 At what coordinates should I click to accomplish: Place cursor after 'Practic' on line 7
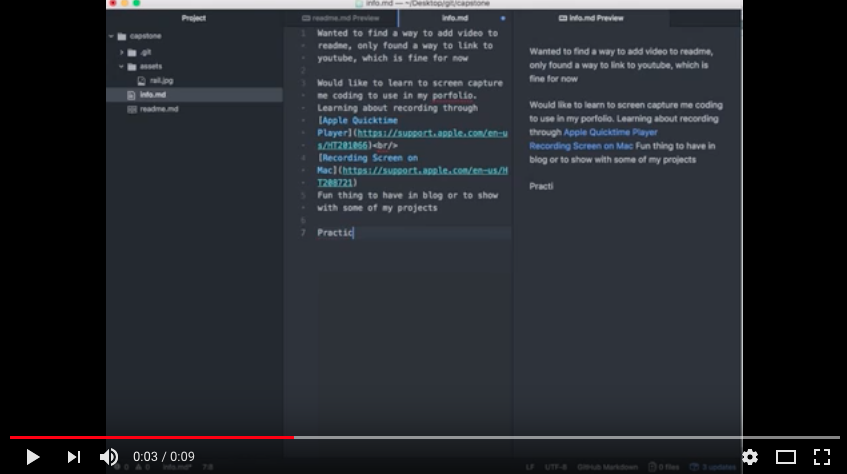point(354,233)
